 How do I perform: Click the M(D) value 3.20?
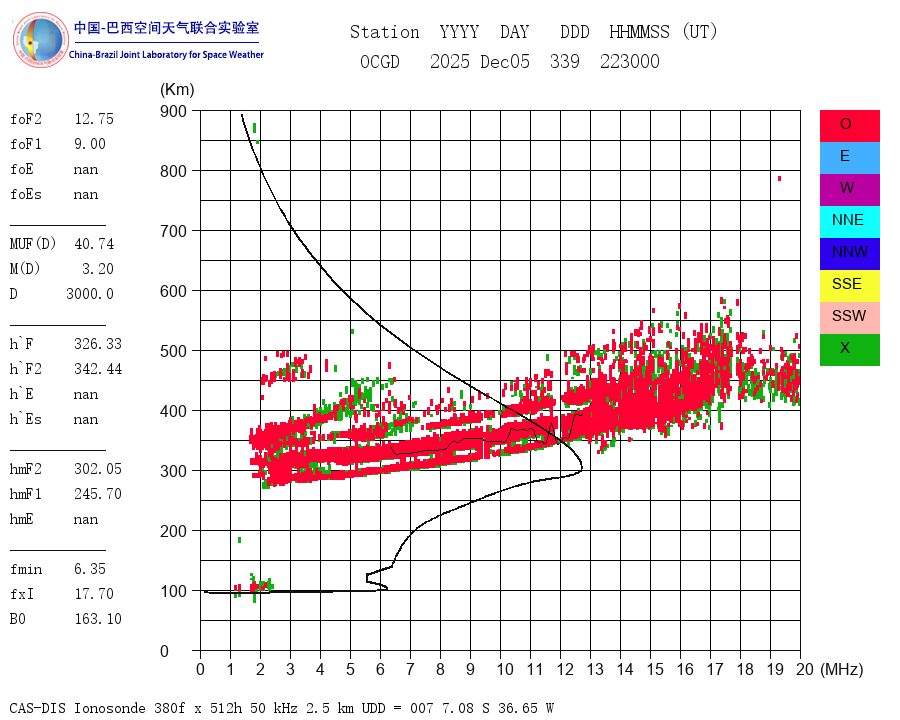98,269
